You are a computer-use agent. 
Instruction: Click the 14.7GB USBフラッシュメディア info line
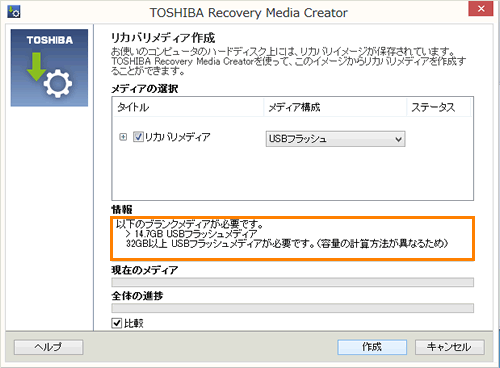click(x=191, y=234)
